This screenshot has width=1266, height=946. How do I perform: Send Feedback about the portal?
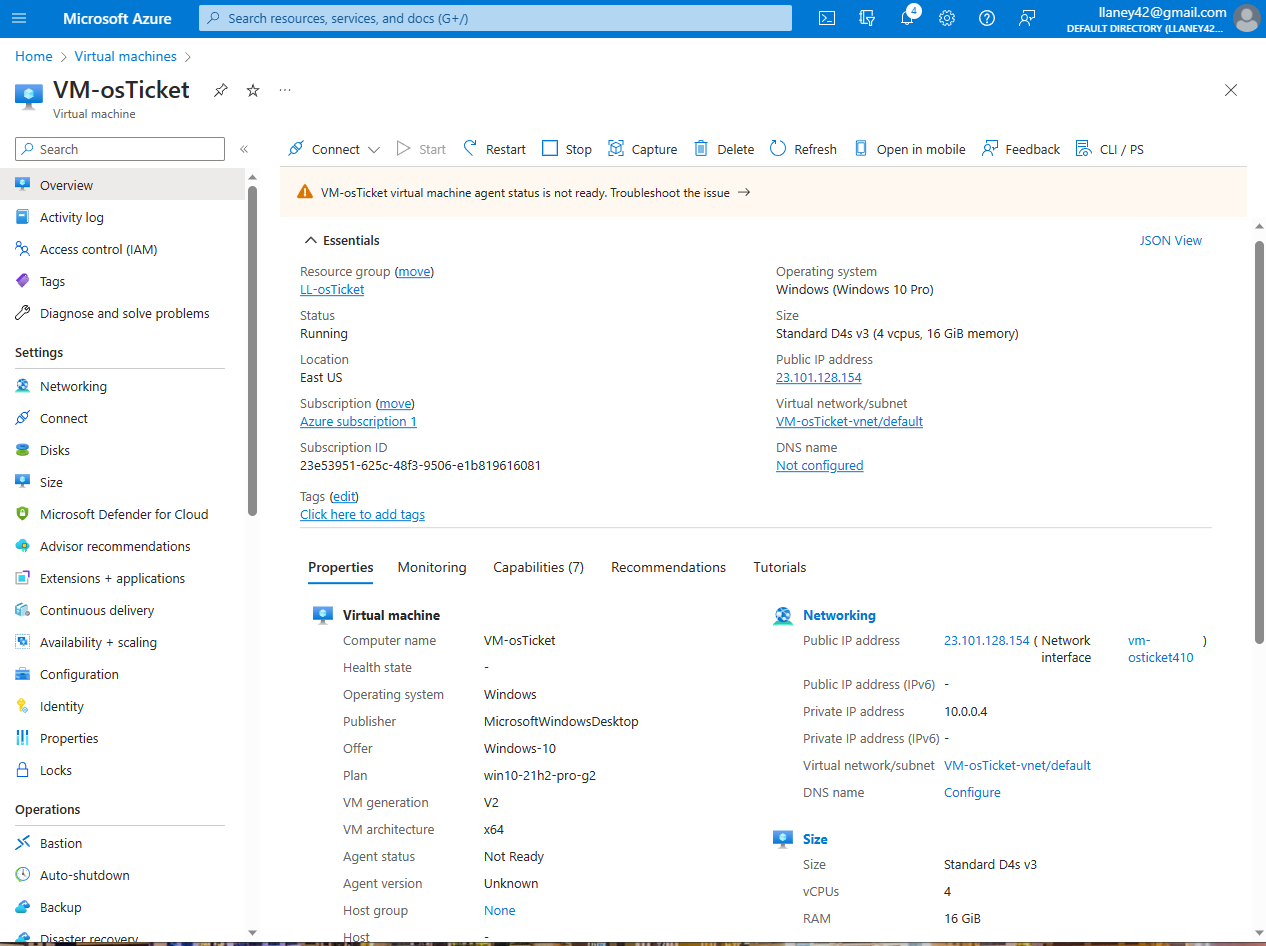1020,148
